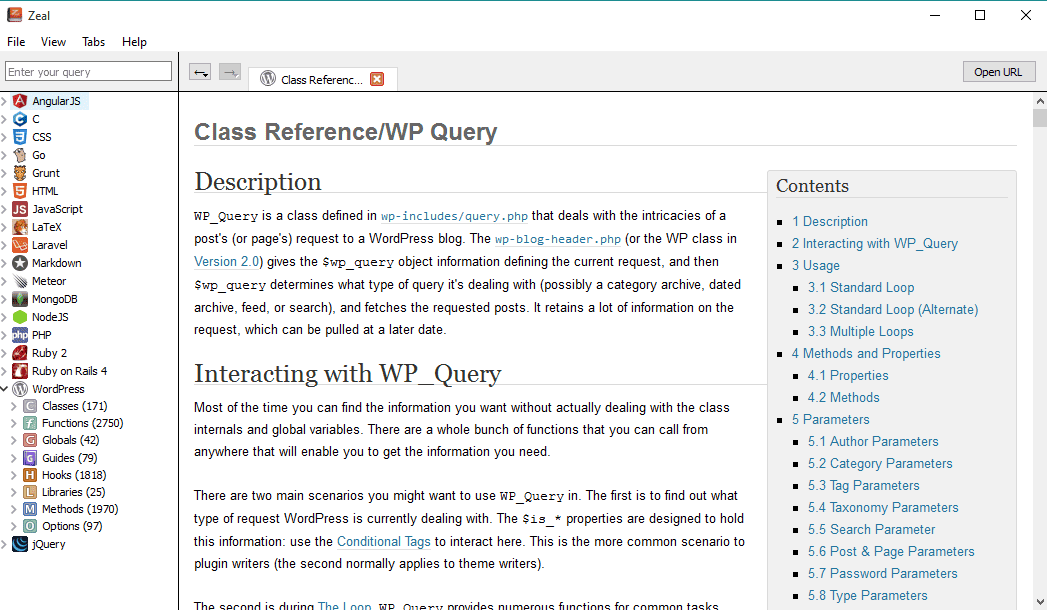Open the Version 2.0 link
1047x610 pixels.
pos(226,262)
